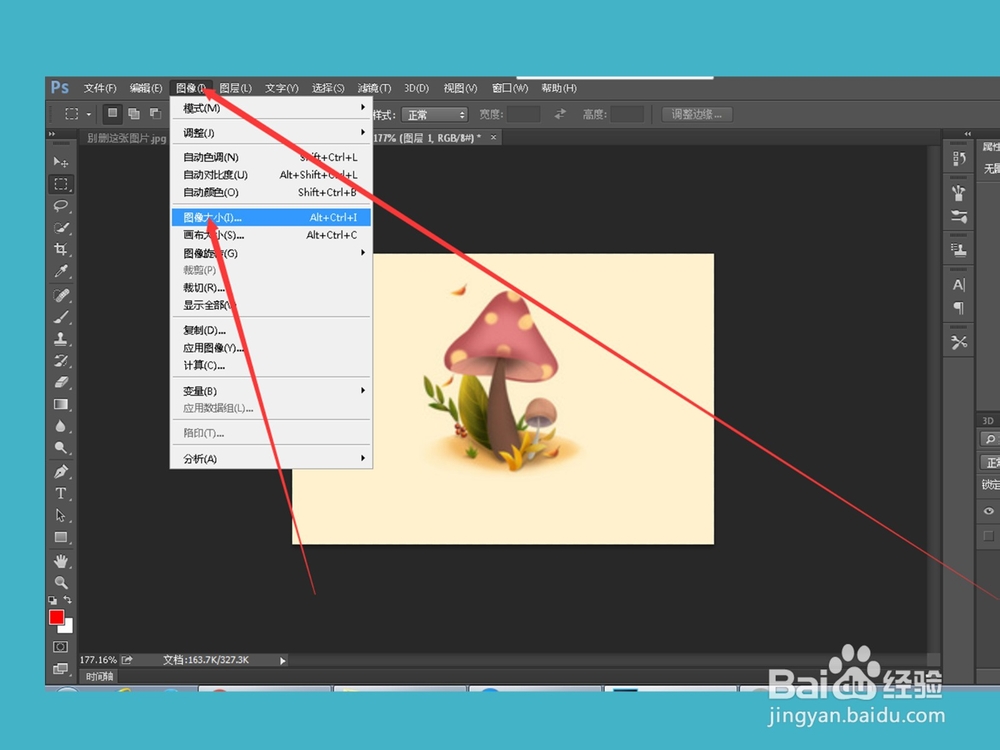Viewport: 1000px width, 750px height.
Task: Reset default foreground and background colors
Action: coord(52,600)
